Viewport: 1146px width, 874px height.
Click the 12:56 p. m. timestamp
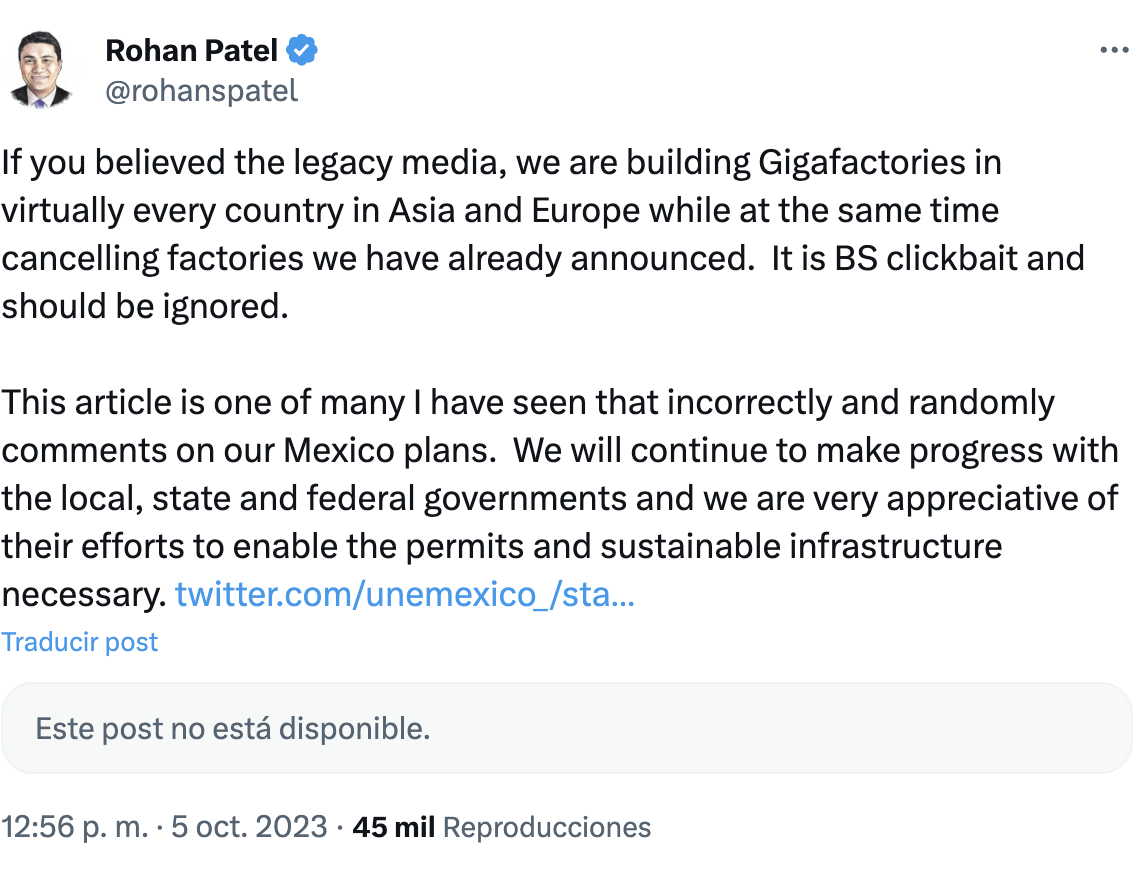72,827
